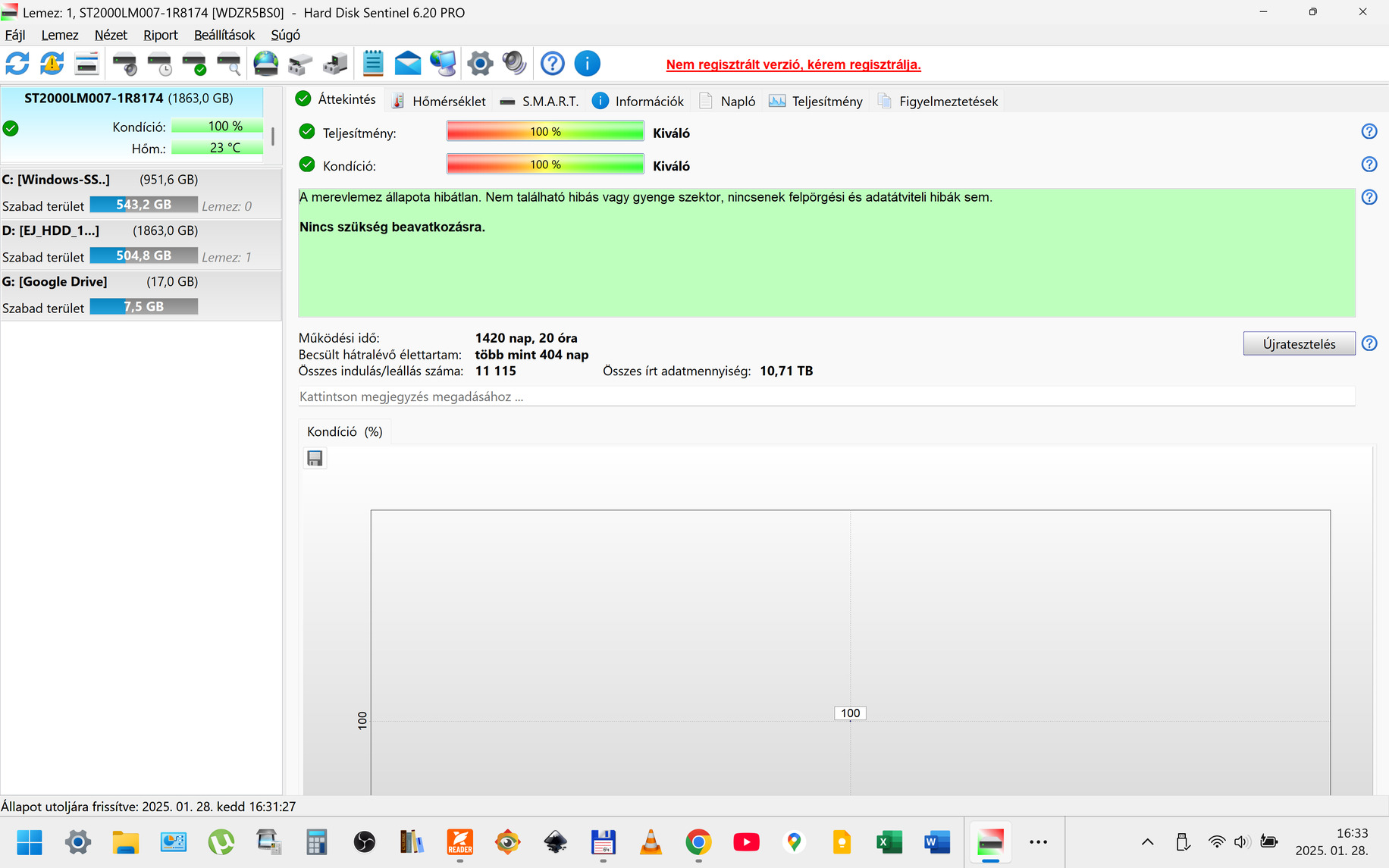
Task: Click the disk list panel scrollbar
Action: [x=272, y=136]
